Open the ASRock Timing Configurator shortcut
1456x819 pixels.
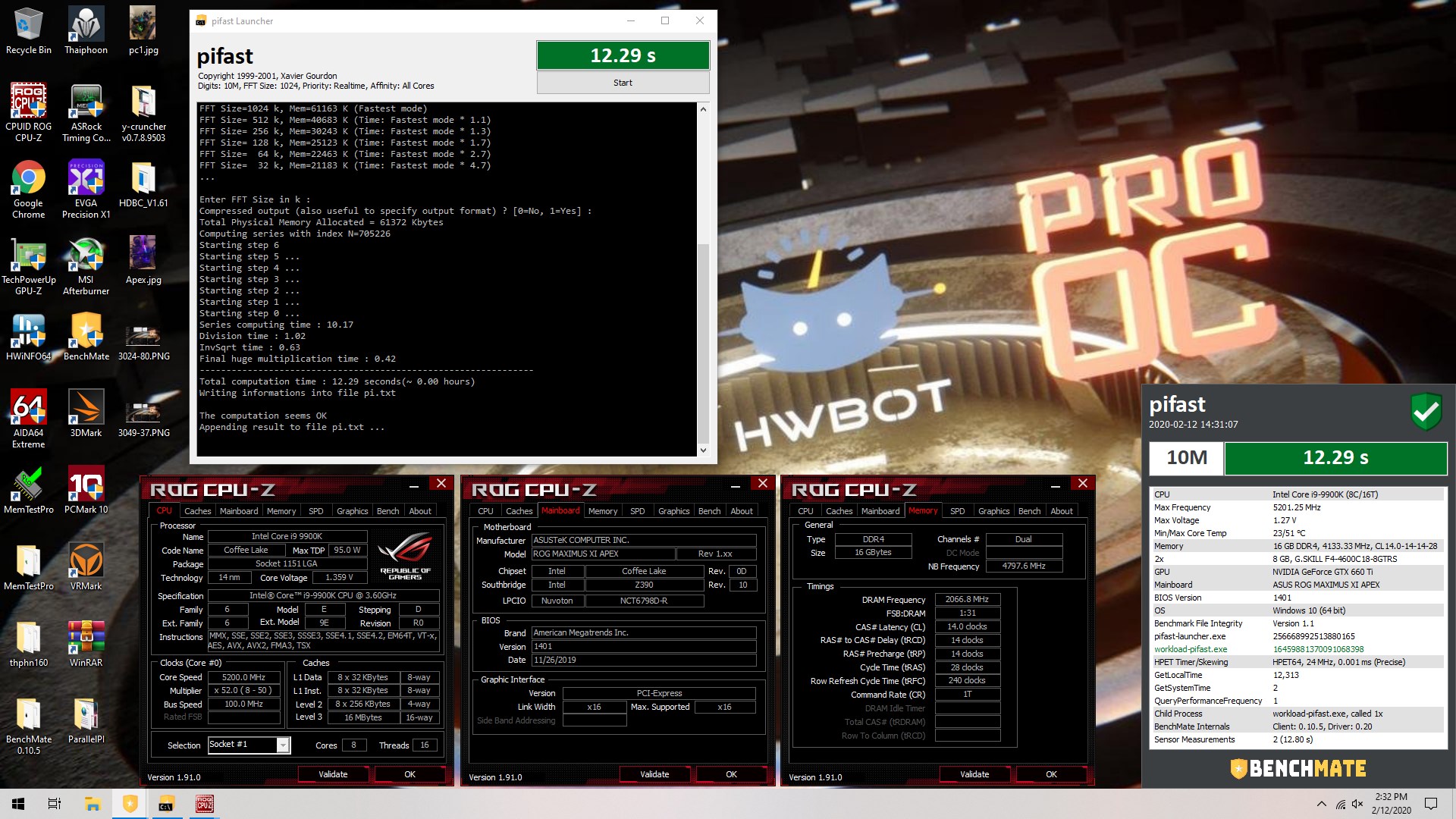coord(86,112)
